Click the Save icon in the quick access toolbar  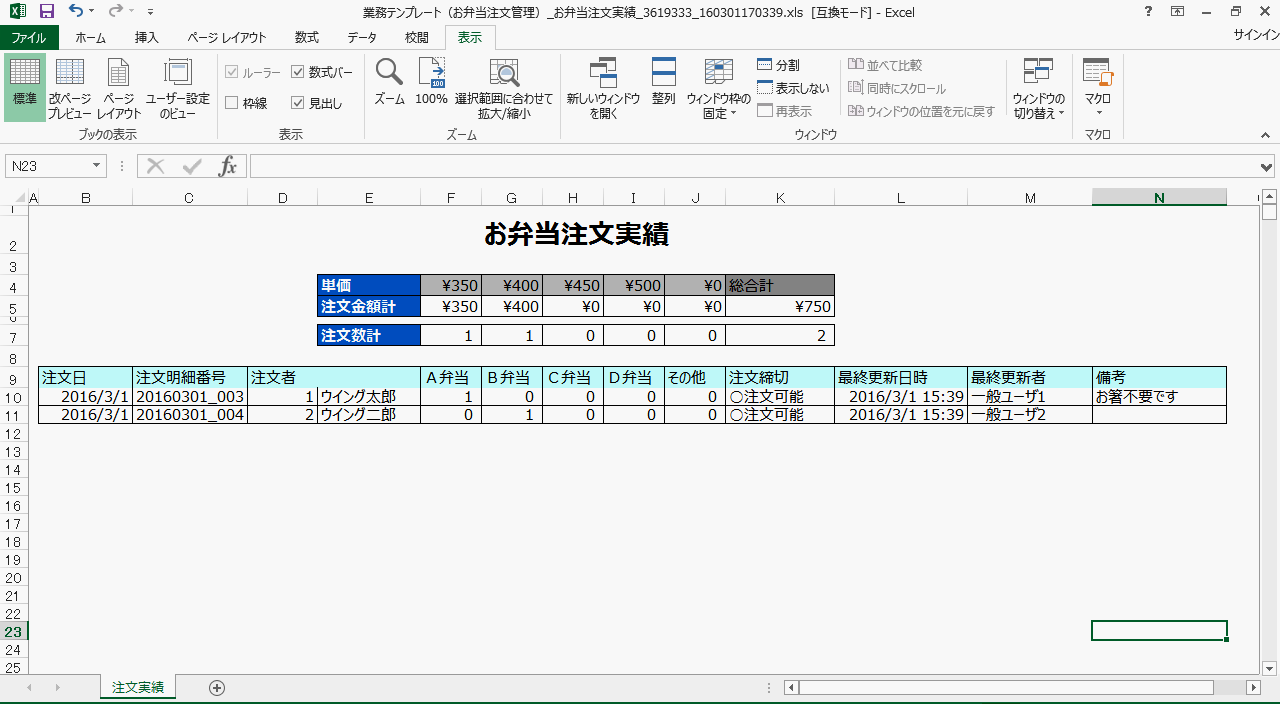tap(46, 11)
